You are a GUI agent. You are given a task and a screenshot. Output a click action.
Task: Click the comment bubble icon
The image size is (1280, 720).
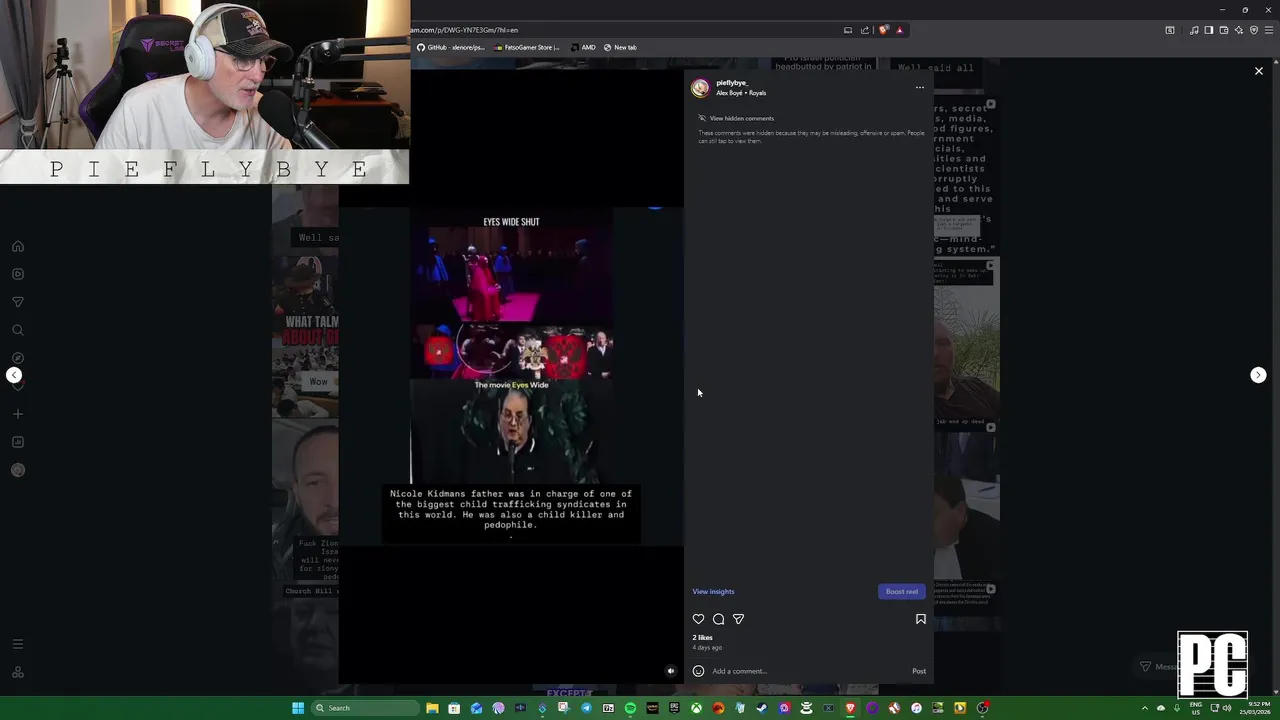click(x=718, y=619)
